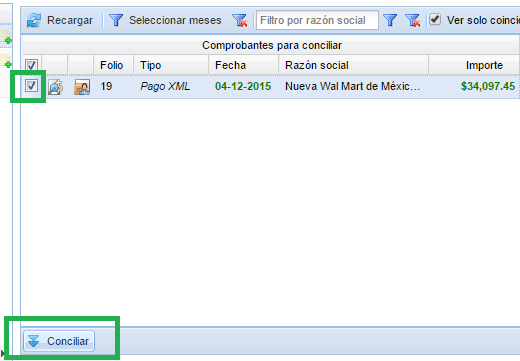520x361 pixels.
Task: Click the Recargar refresh icon
Action: tap(34, 20)
